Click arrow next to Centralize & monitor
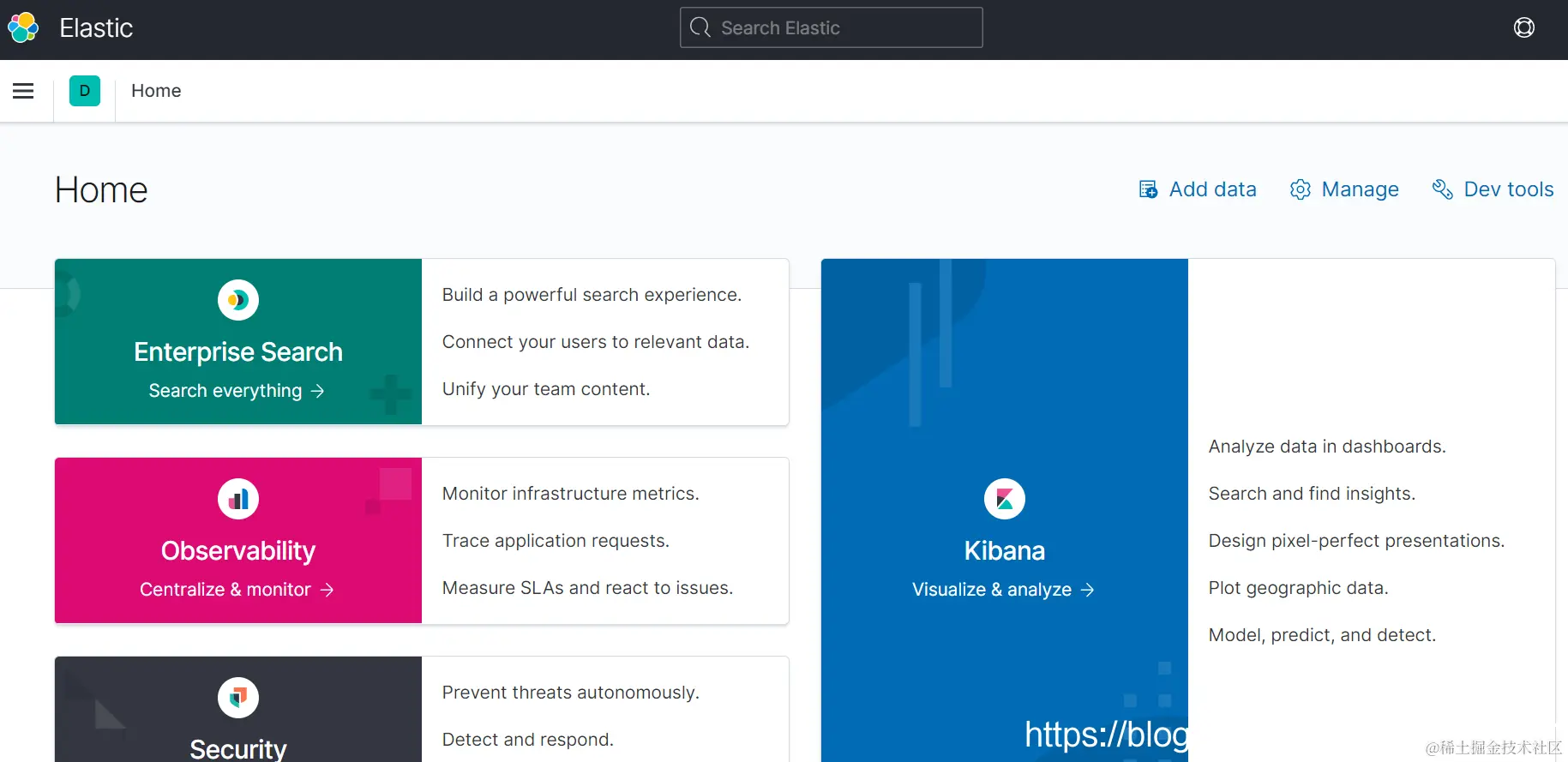The image size is (1568, 762). tap(327, 590)
